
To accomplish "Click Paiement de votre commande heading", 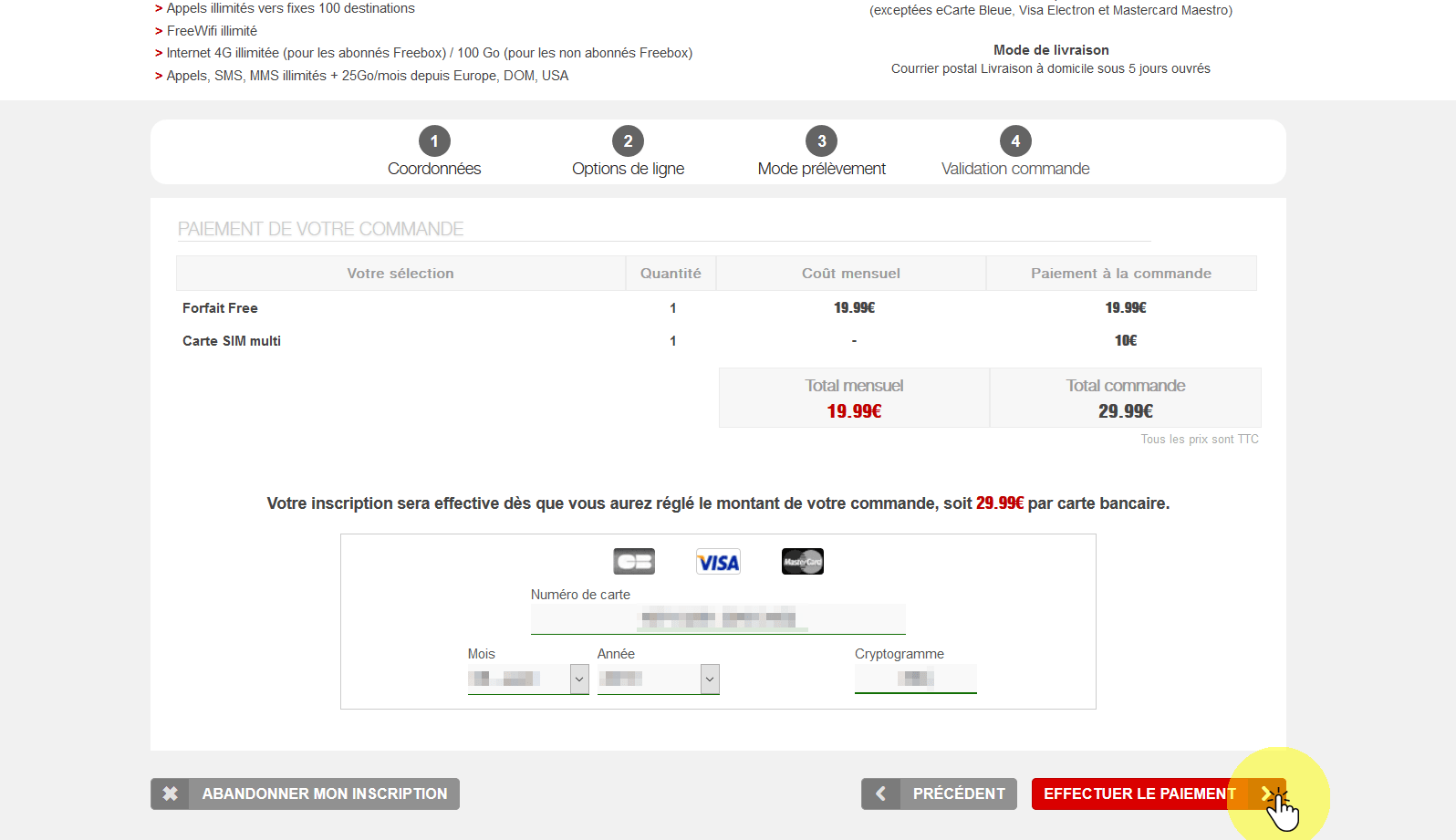I will click(x=321, y=229).
